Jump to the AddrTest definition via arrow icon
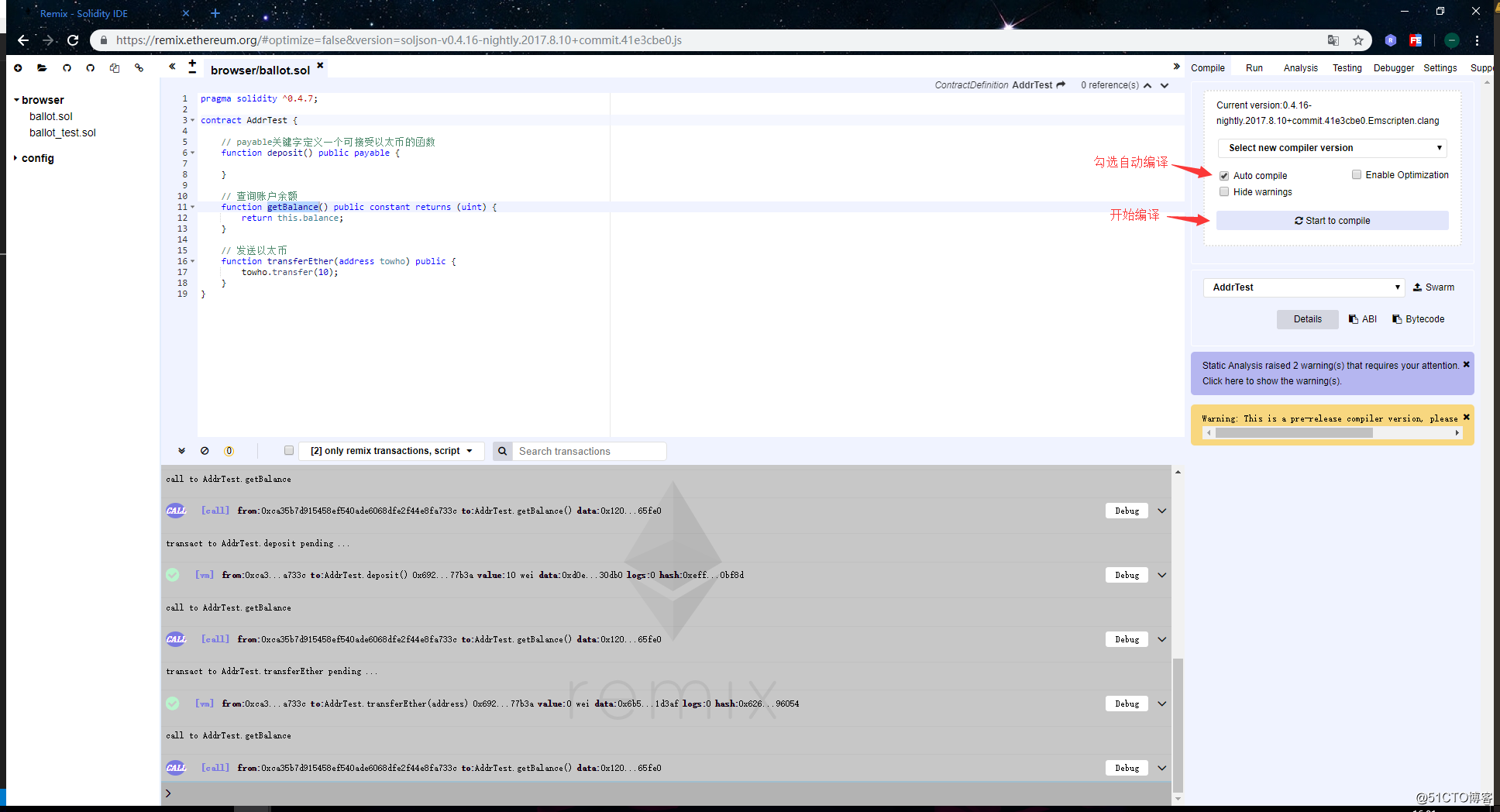Image resolution: width=1500 pixels, height=812 pixels. [x=1061, y=84]
